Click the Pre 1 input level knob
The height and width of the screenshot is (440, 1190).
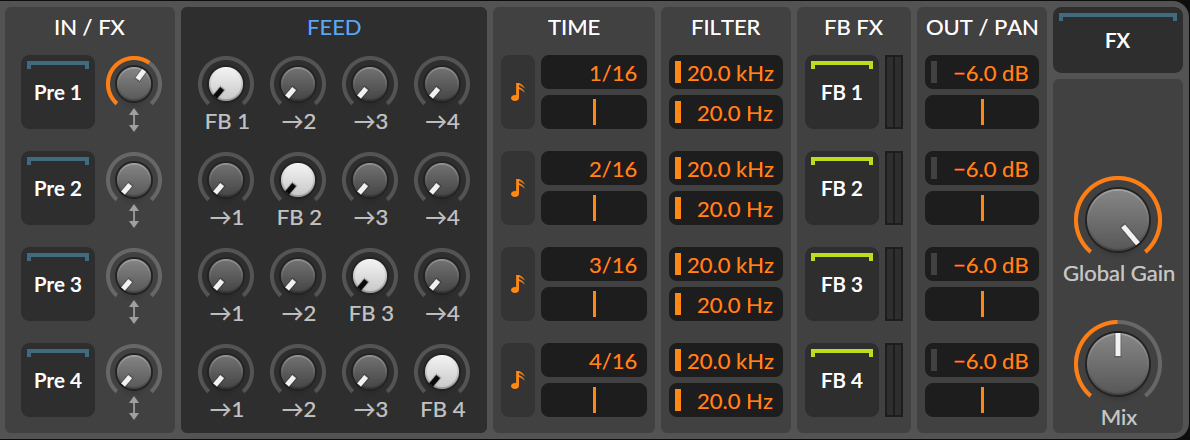coord(134,83)
